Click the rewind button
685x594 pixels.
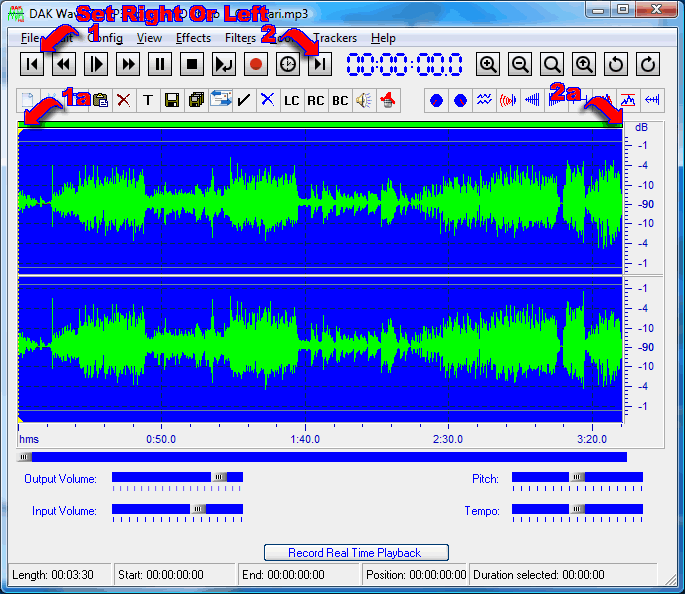[64, 64]
